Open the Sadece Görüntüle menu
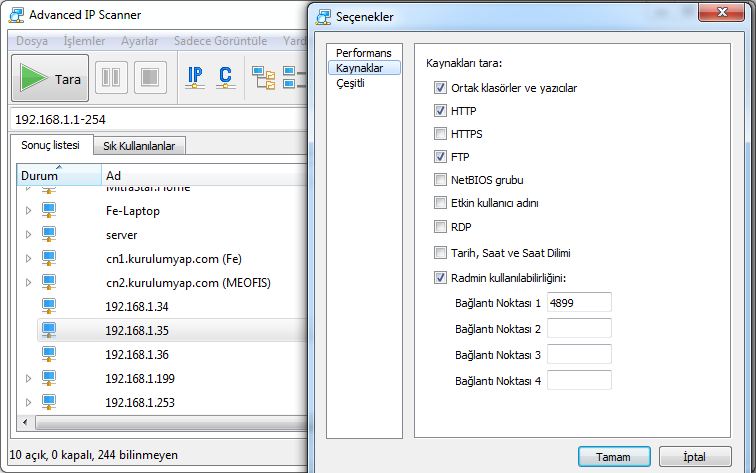This screenshot has height=473, width=756. click(220, 41)
